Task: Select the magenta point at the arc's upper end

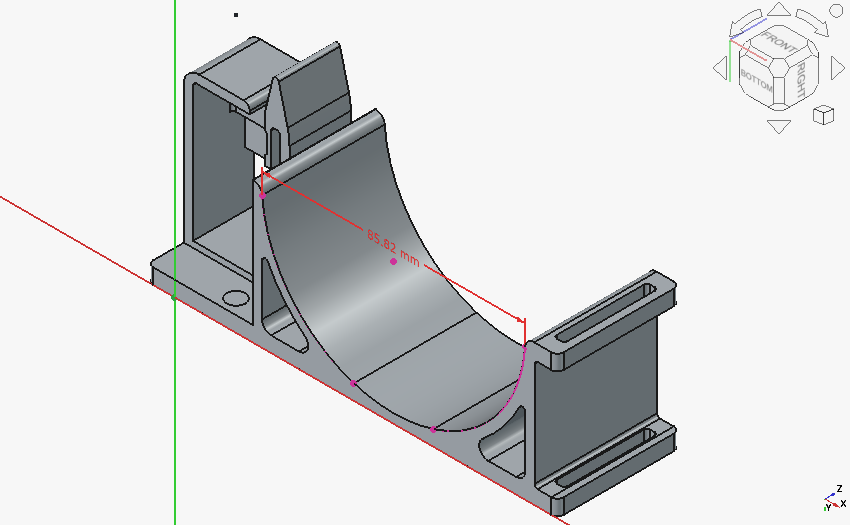Action: pyautogui.click(x=262, y=195)
